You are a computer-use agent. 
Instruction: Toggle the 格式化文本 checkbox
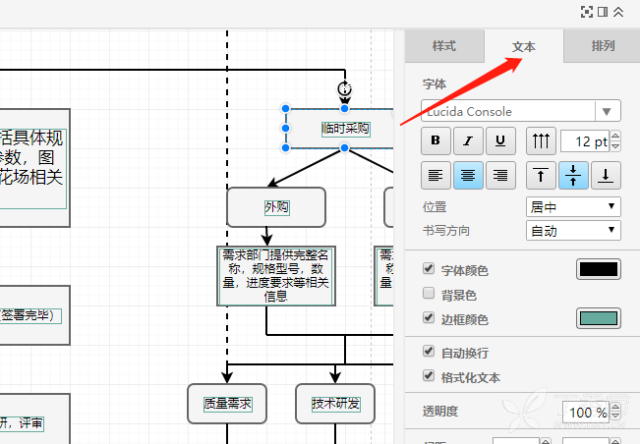click(x=429, y=376)
